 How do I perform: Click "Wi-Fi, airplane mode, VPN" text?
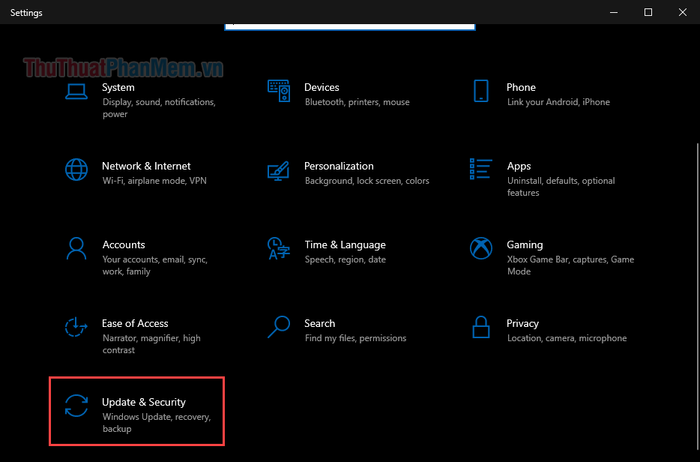[x=154, y=181]
